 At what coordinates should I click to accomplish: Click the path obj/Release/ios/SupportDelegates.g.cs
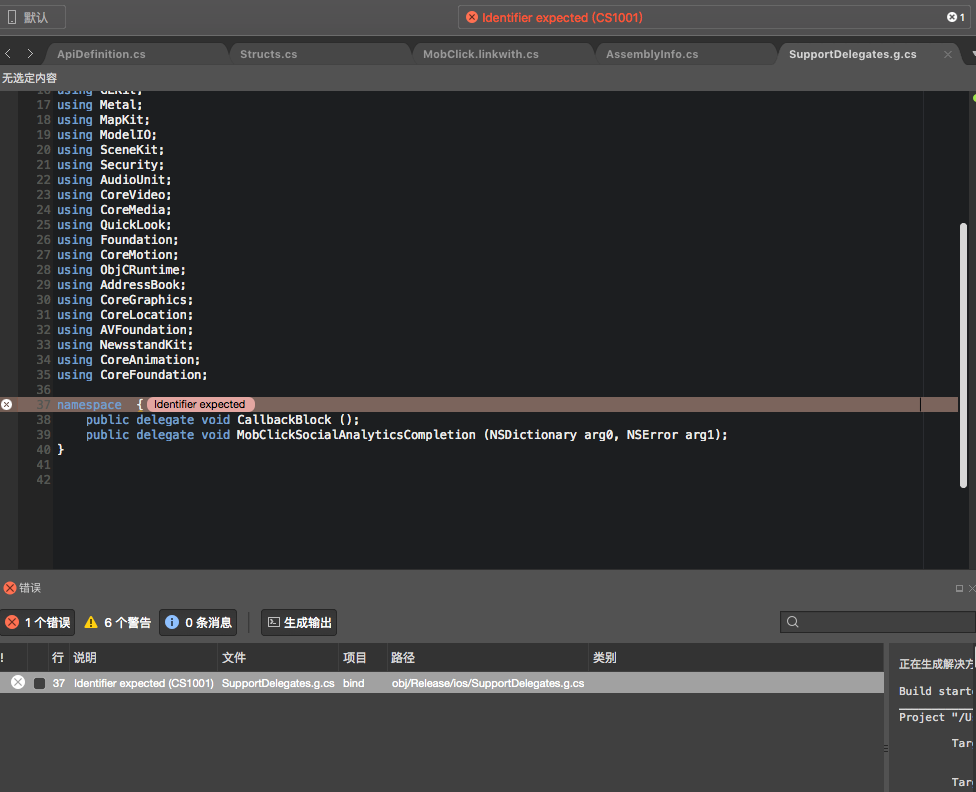point(488,683)
